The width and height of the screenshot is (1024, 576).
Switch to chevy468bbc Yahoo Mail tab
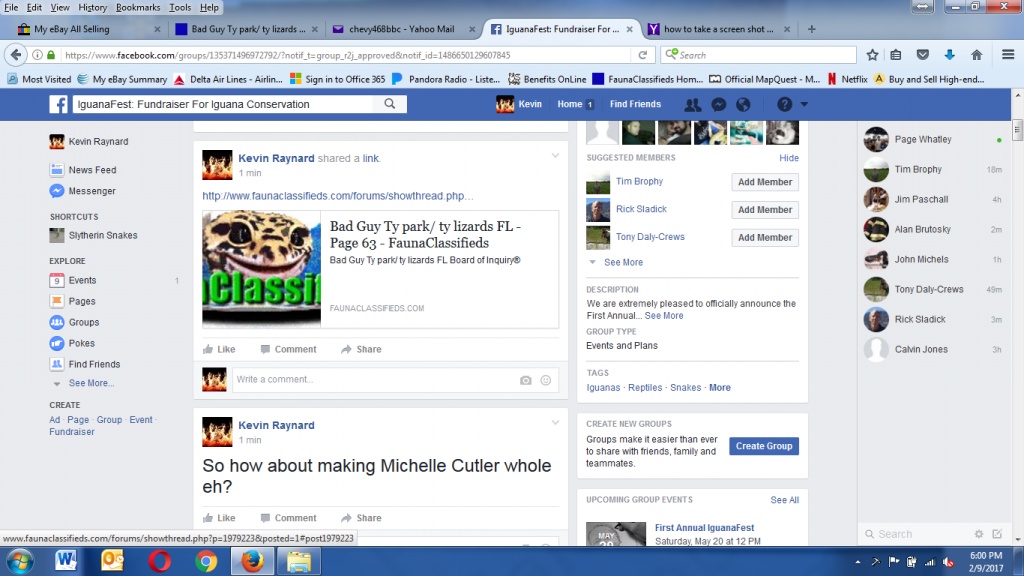coord(401,29)
